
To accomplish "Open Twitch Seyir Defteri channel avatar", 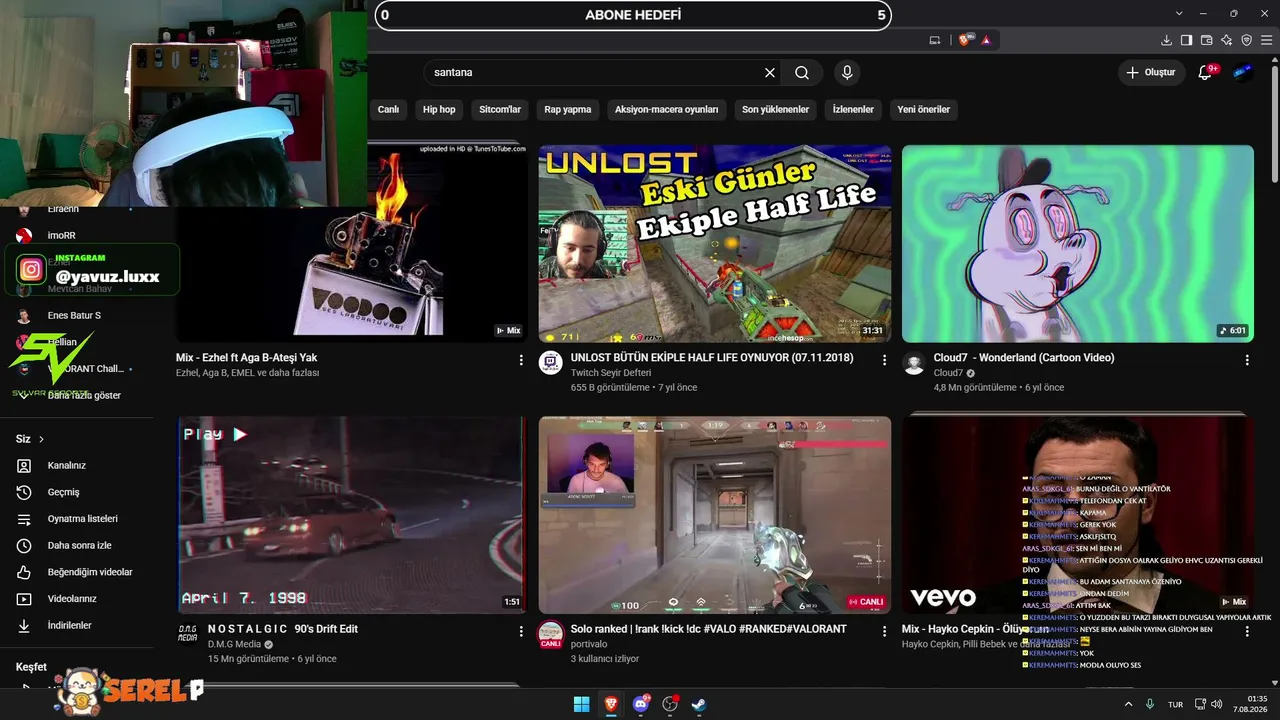I will click(x=551, y=363).
